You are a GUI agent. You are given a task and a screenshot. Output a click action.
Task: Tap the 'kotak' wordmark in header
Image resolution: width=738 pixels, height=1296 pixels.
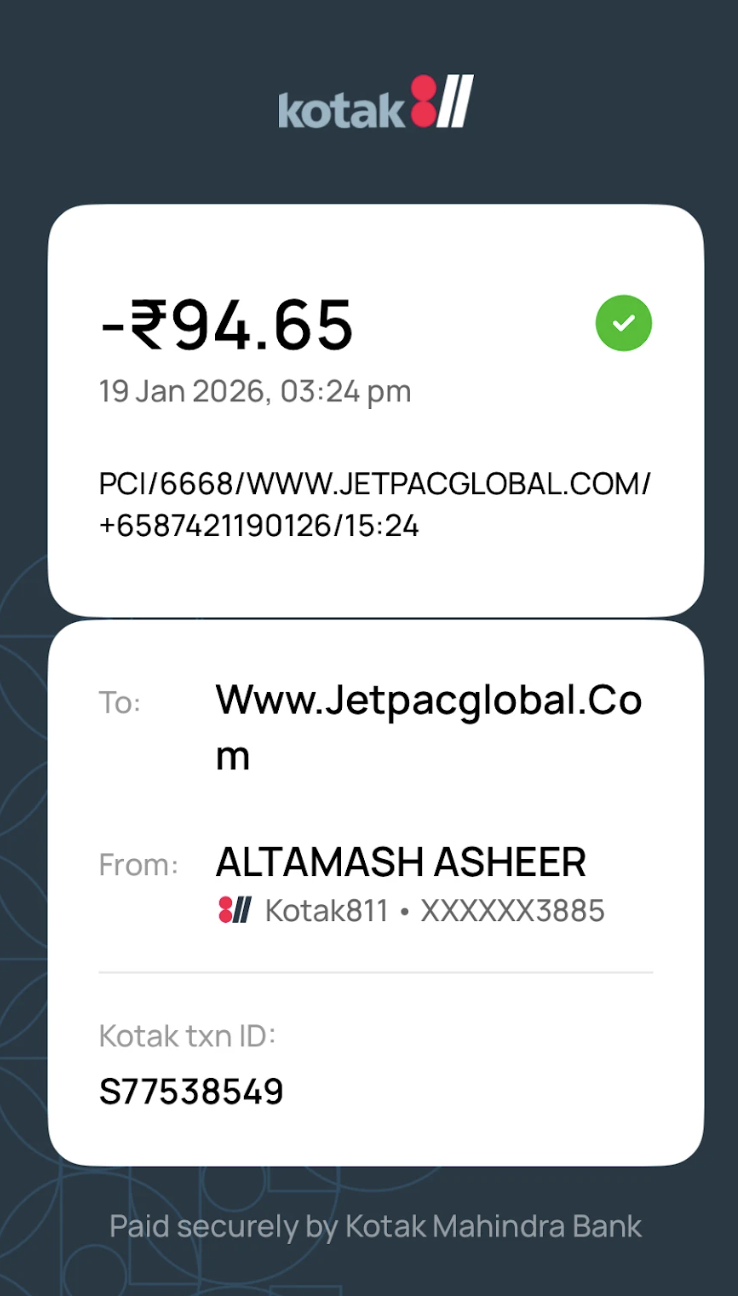coord(342,107)
